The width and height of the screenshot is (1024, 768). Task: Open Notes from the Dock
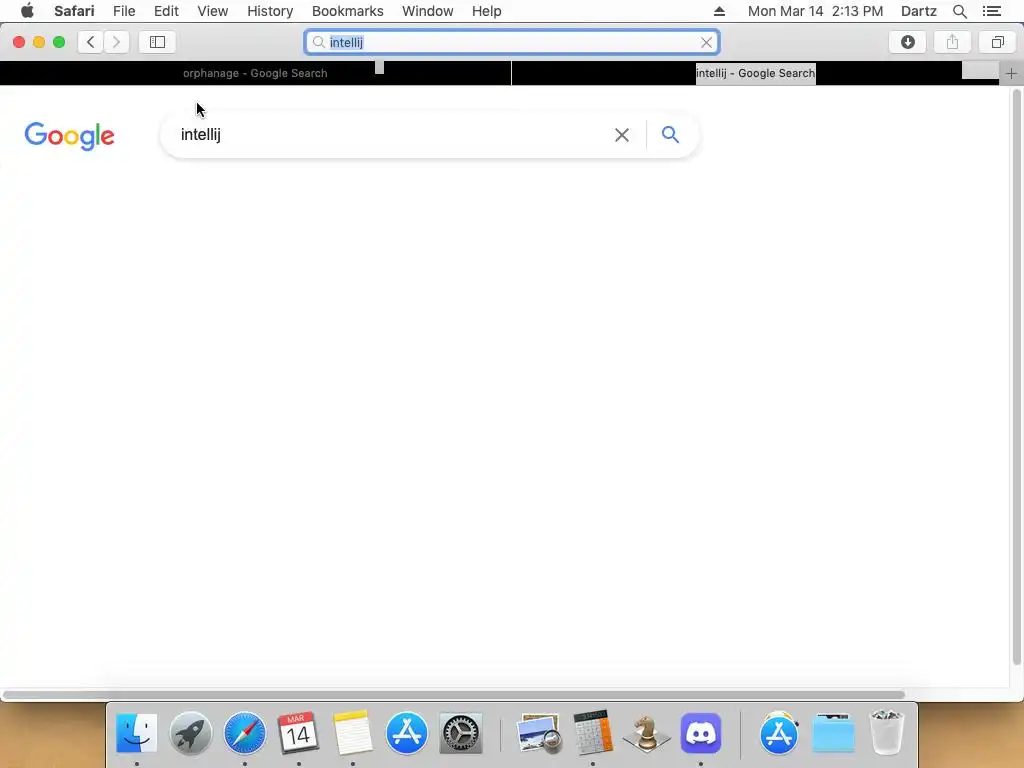(x=353, y=733)
